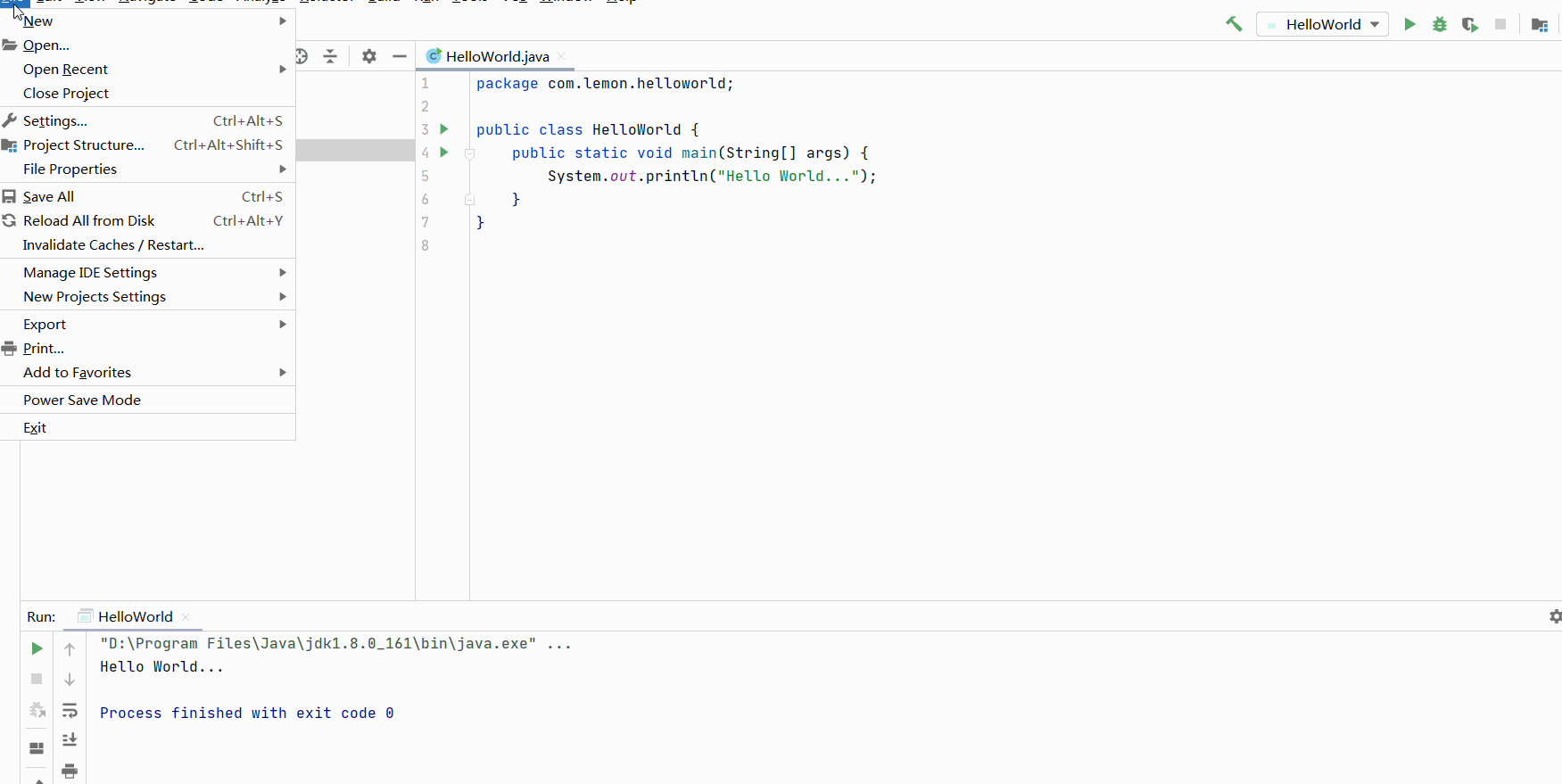Click run gutter icon on line 3
This screenshot has width=1562, height=784.
[444, 129]
